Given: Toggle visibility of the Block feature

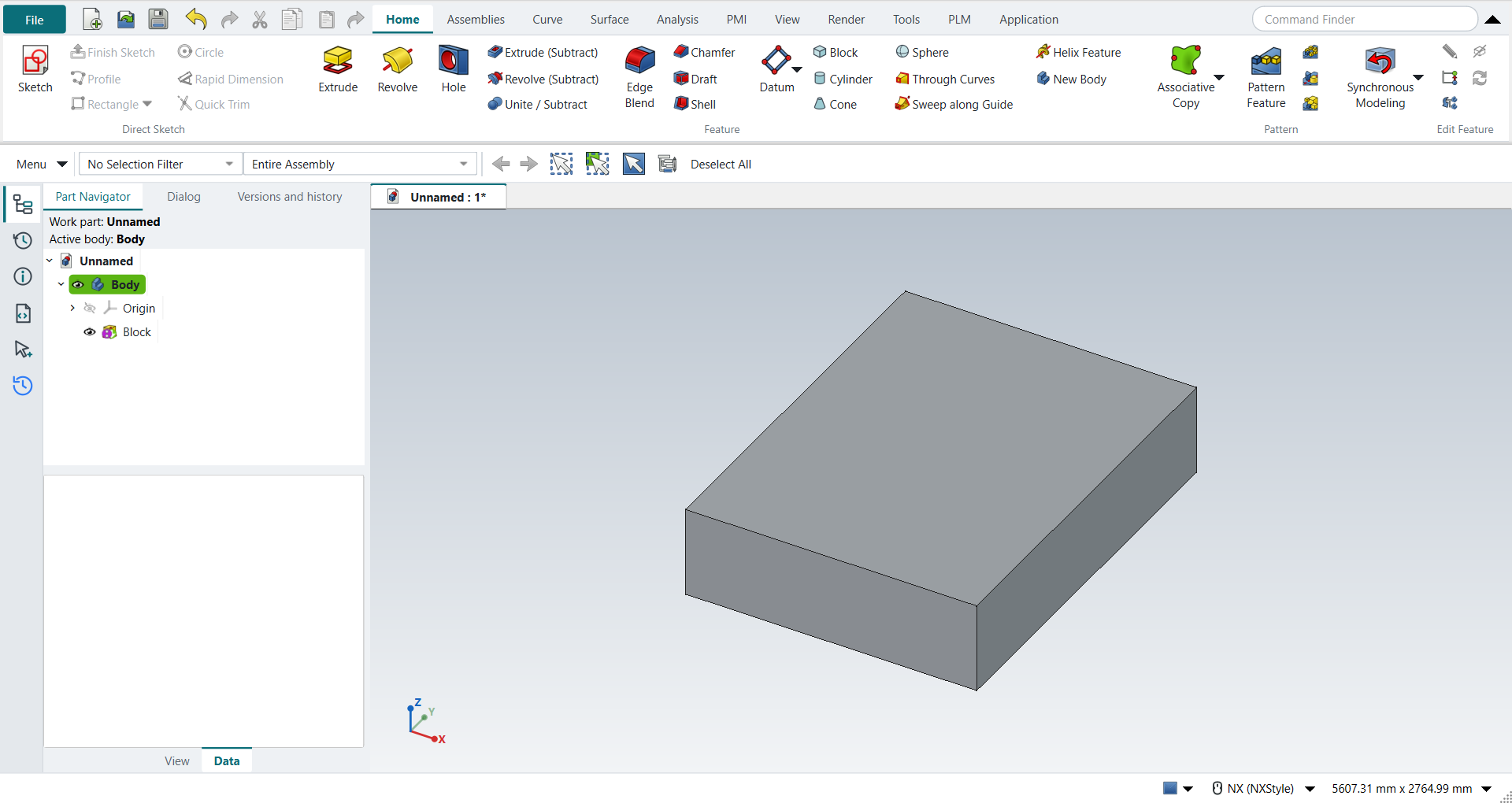Looking at the screenshot, I should pos(90,332).
